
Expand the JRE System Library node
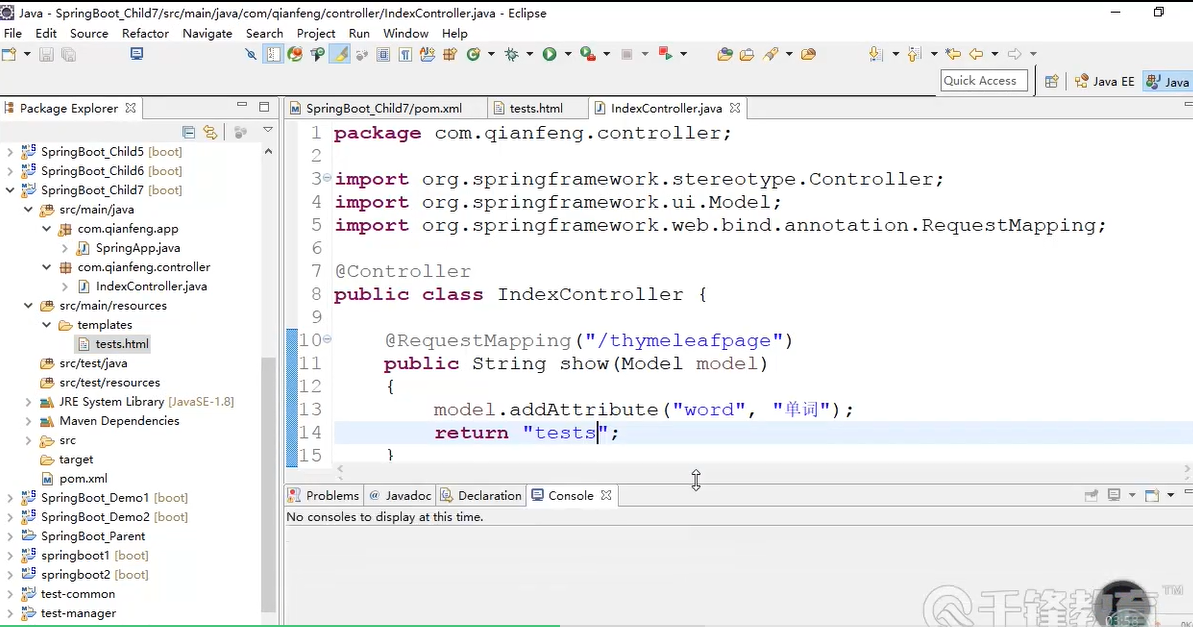(x=28, y=402)
